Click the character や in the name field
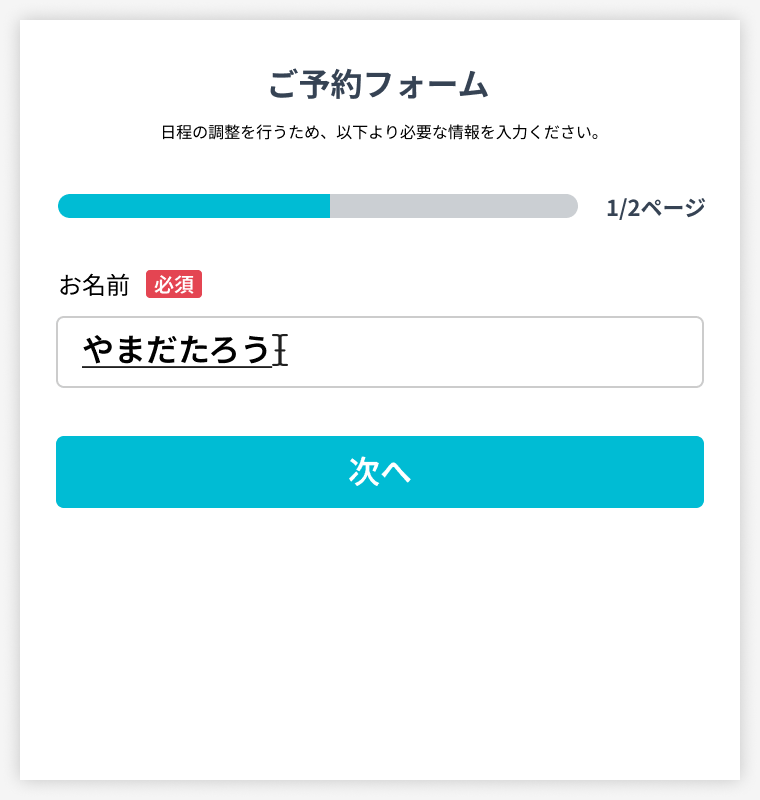This screenshot has width=760, height=800. pyautogui.click(x=98, y=351)
